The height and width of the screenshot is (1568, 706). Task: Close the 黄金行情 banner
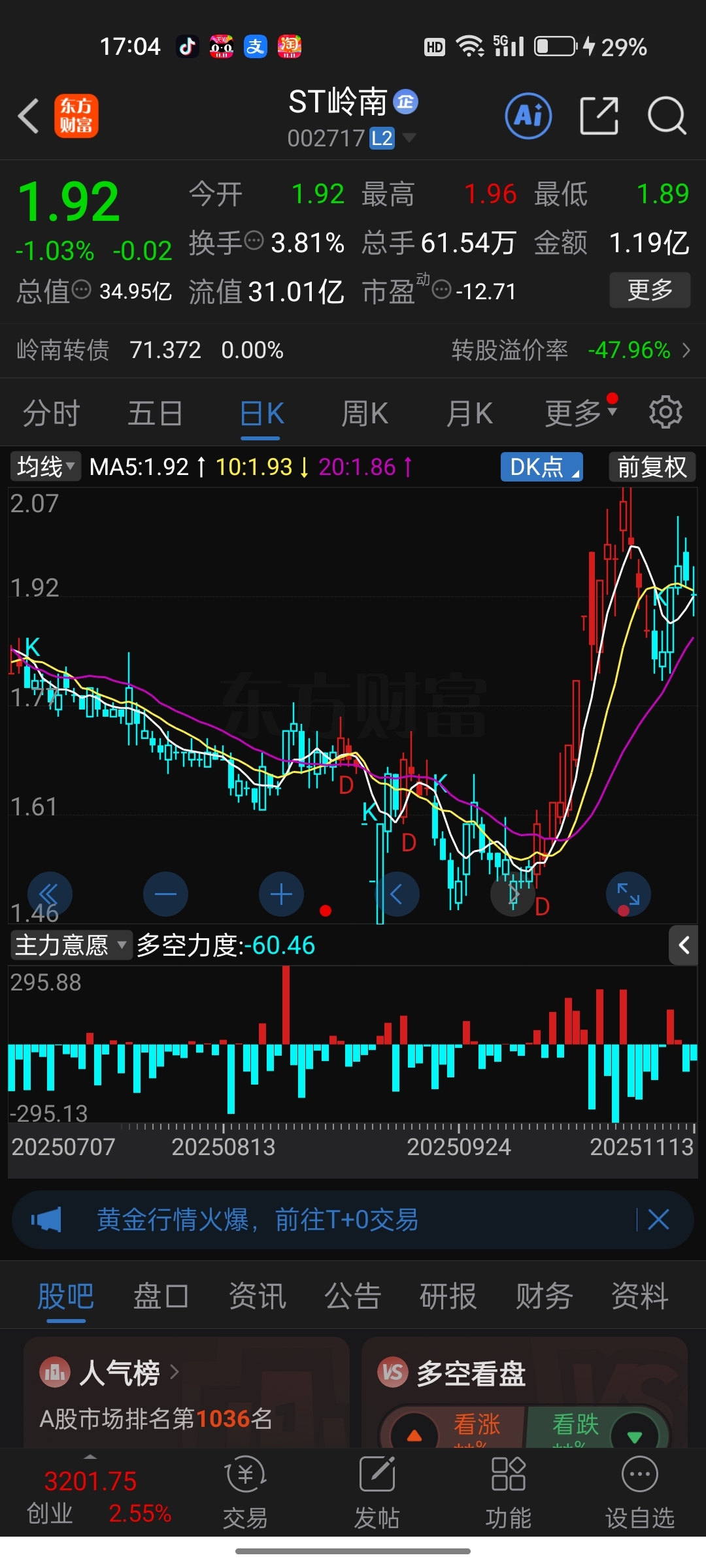click(658, 1219)
